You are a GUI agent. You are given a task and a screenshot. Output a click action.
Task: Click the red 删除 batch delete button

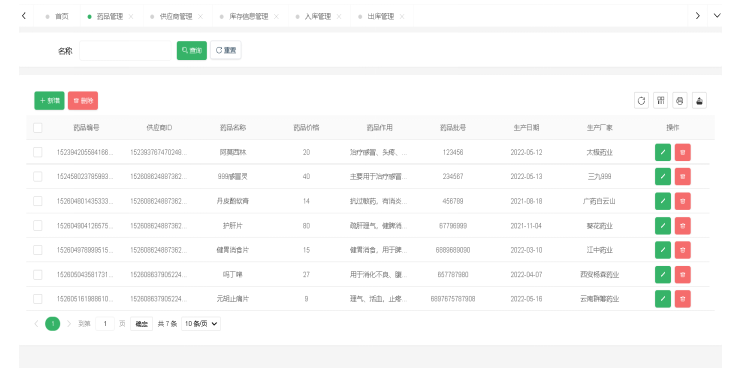coord(83,101)
